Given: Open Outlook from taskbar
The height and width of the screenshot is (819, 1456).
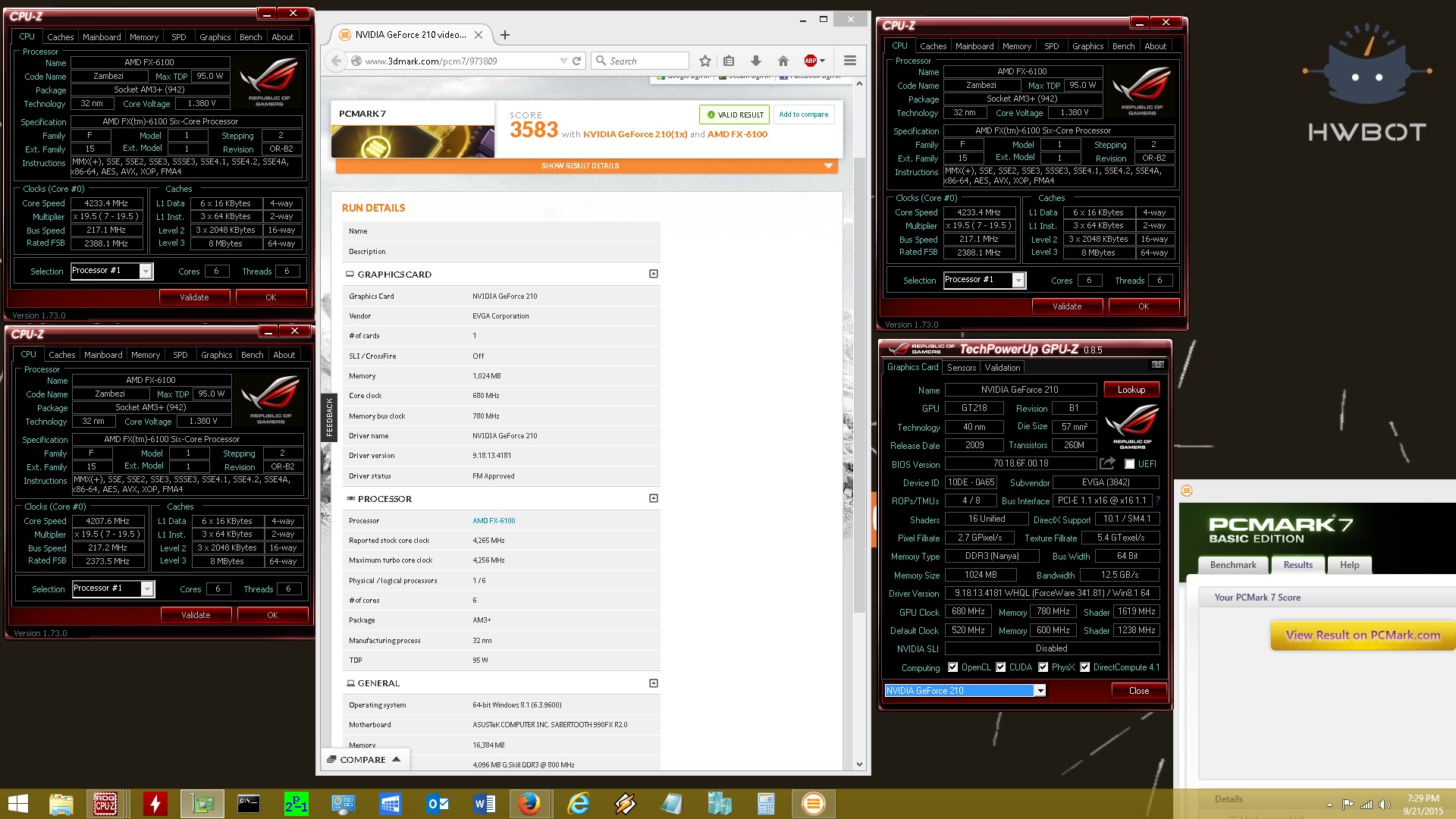Looking at the screenshot, I should 438,804.
